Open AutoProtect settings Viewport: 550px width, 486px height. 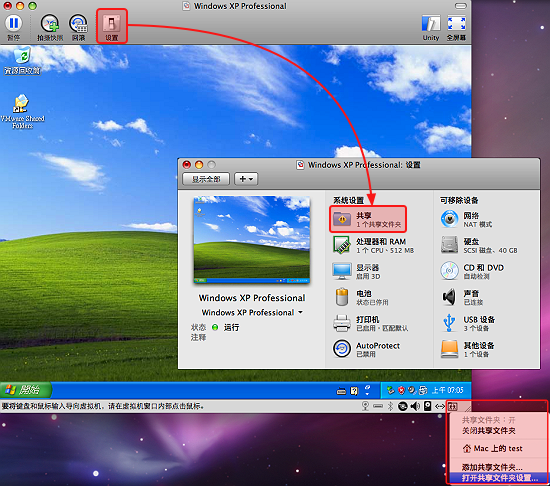(x=366, y=349)
